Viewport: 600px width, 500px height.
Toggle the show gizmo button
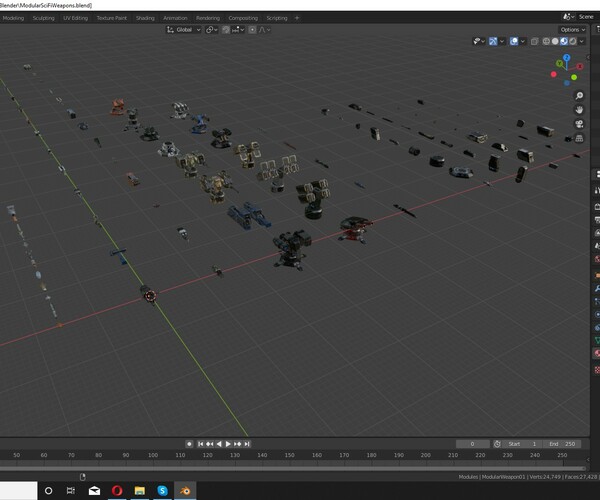point(493,42)
